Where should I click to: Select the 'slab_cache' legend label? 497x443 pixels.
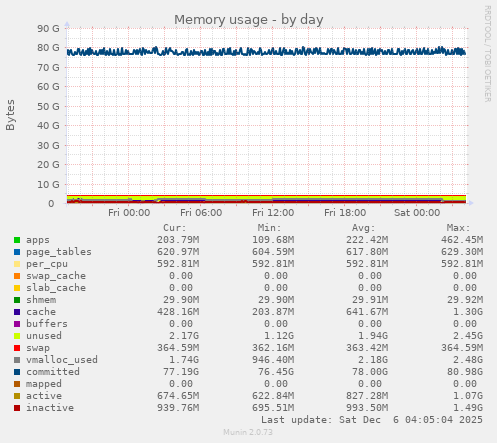tap(56, 288)
